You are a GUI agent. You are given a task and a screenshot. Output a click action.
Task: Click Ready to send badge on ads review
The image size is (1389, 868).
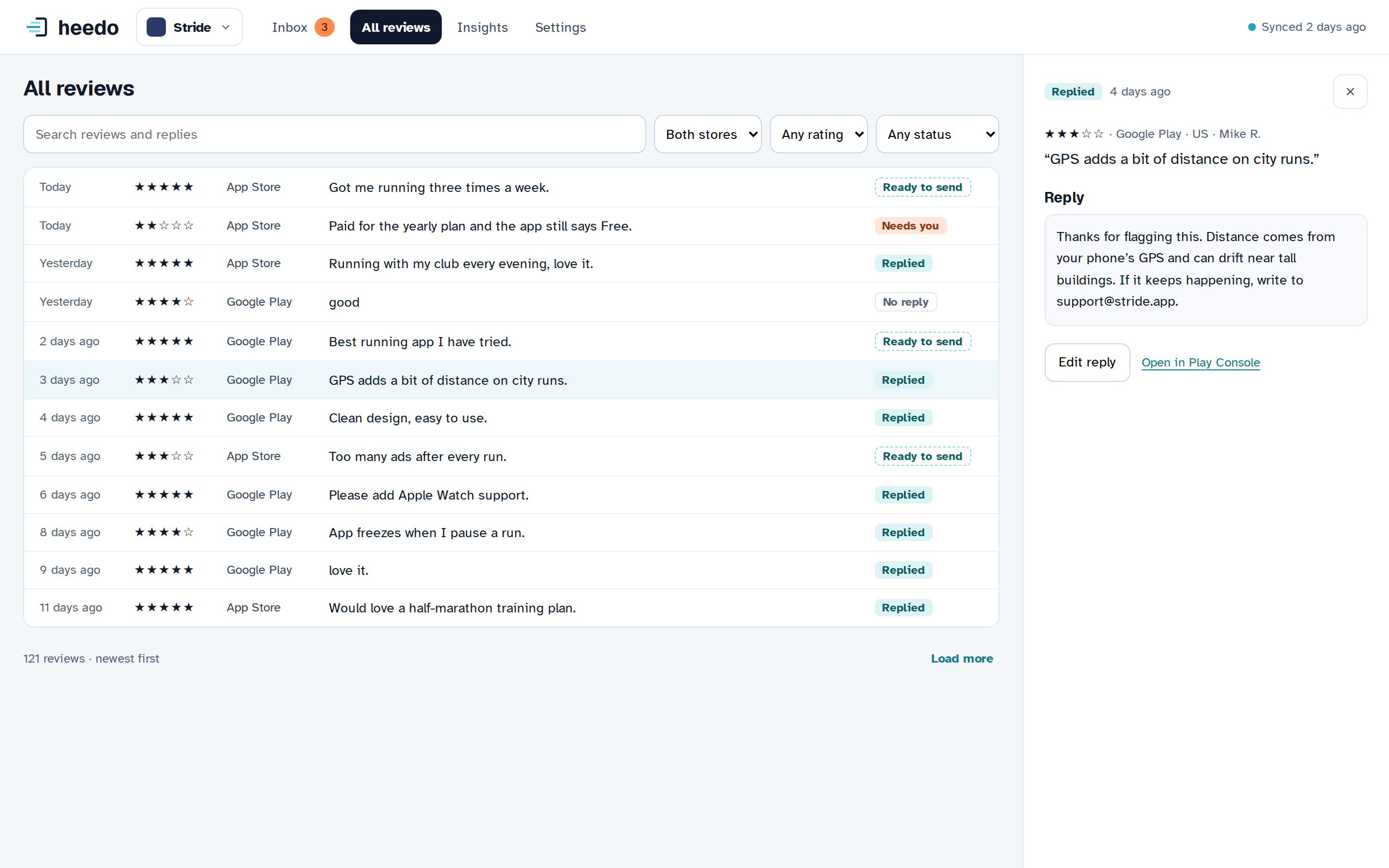[922, 456]
